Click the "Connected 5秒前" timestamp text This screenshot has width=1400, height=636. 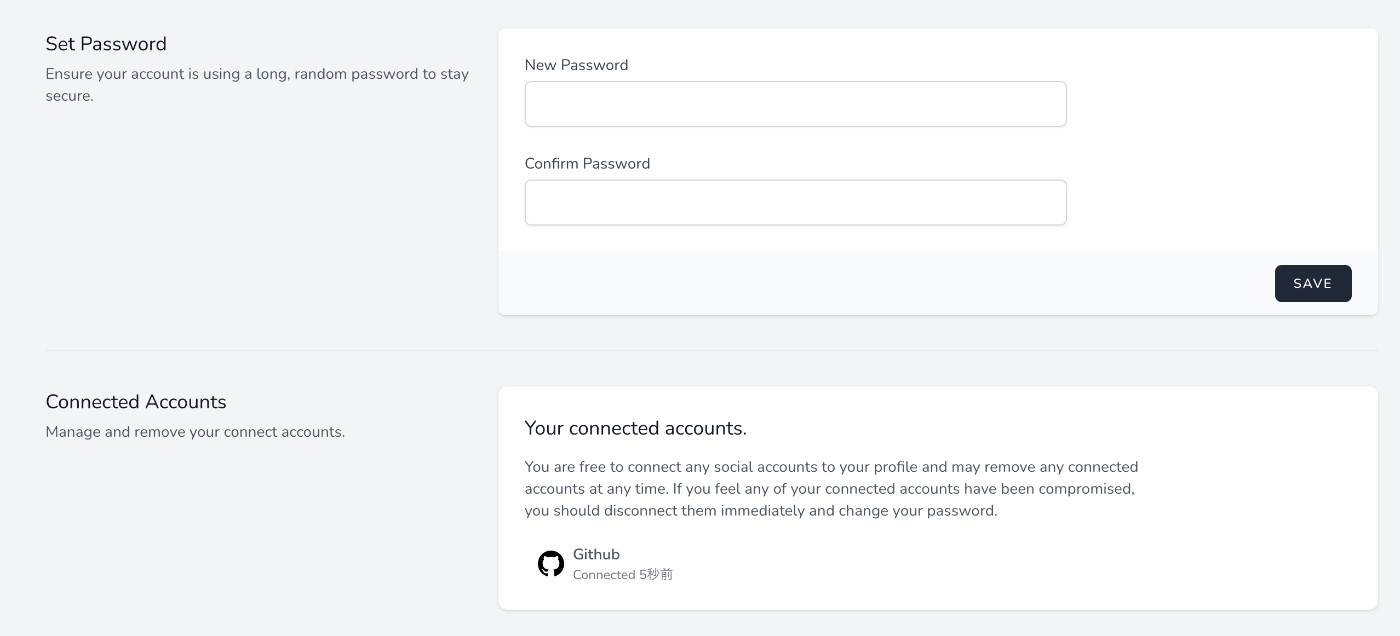623,575
